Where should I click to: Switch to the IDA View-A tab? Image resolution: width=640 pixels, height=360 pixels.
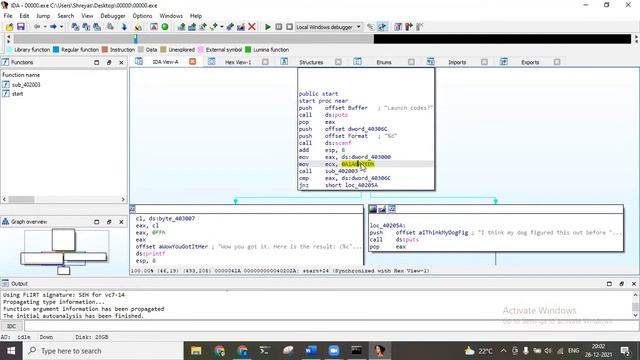click(165, 62)
